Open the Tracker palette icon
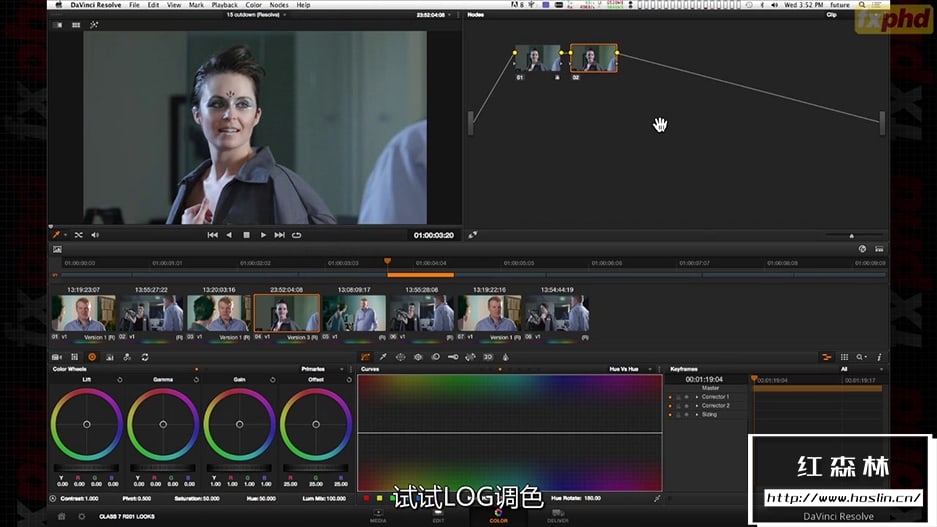Viewport: 937px width, 527px height. click(418, 357)
